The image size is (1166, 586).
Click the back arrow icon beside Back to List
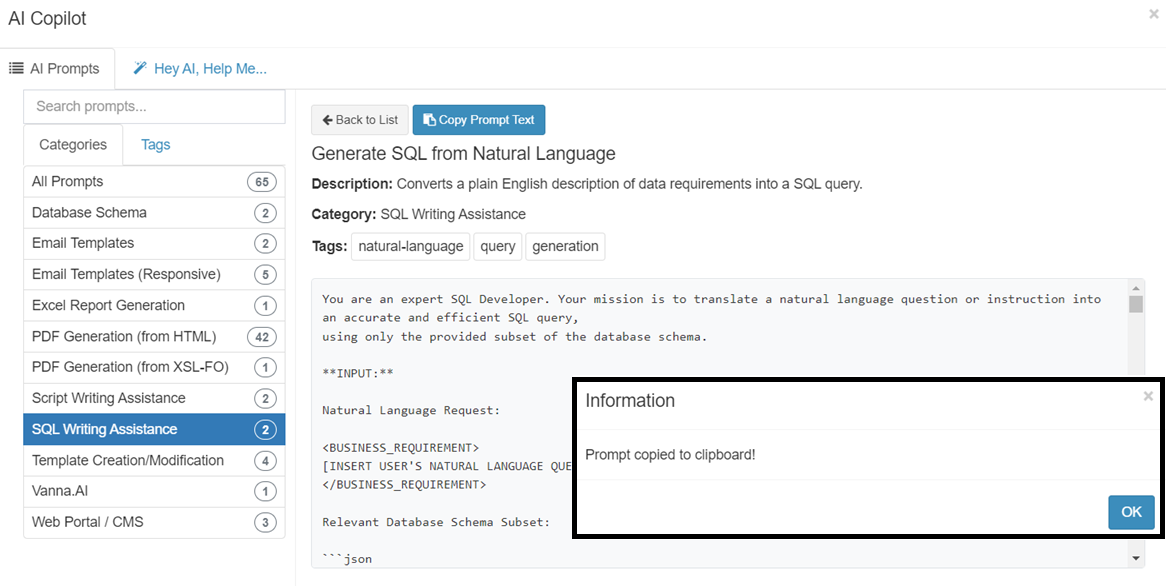point(329,119)
